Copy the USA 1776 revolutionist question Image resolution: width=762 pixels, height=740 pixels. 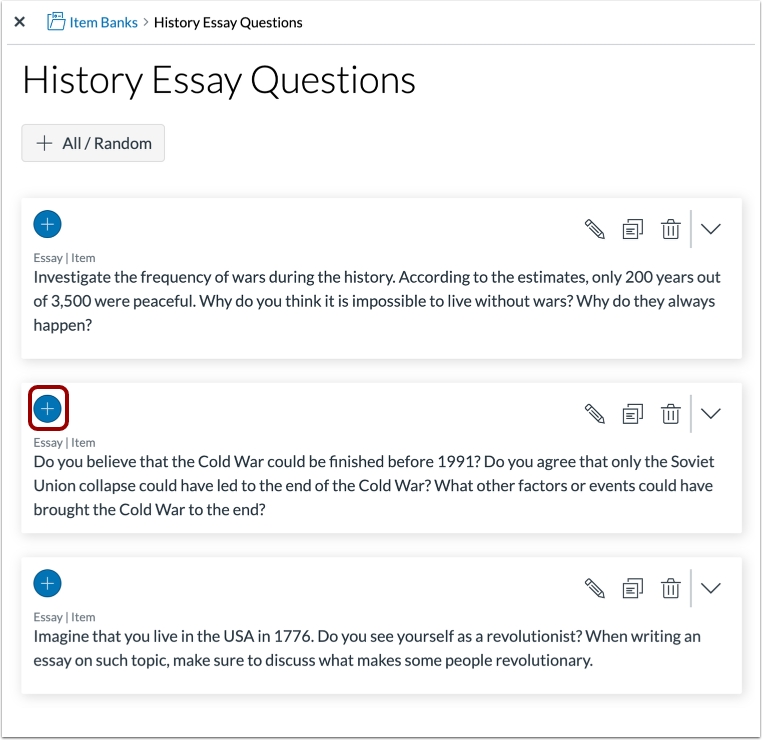pos(633,588)
